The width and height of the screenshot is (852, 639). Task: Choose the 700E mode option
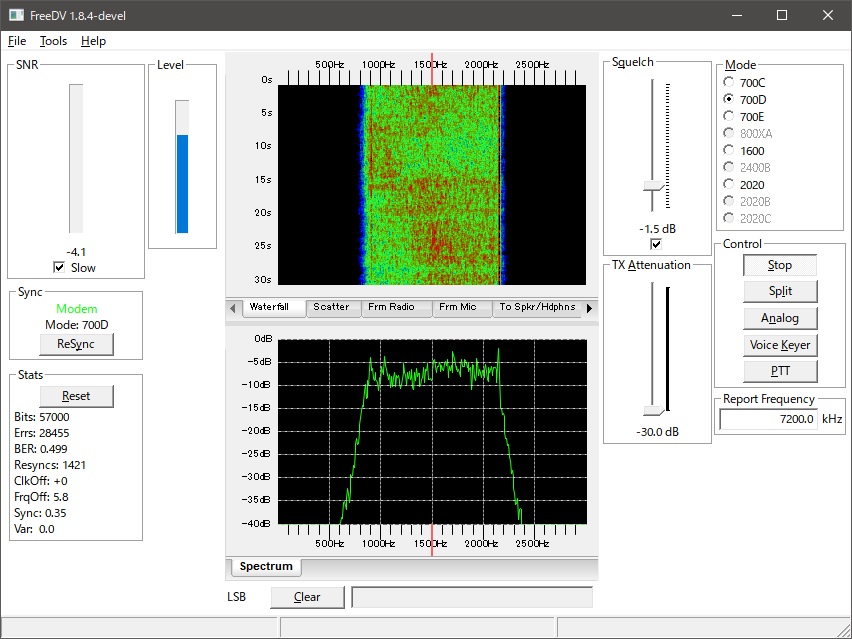(729, 117)
